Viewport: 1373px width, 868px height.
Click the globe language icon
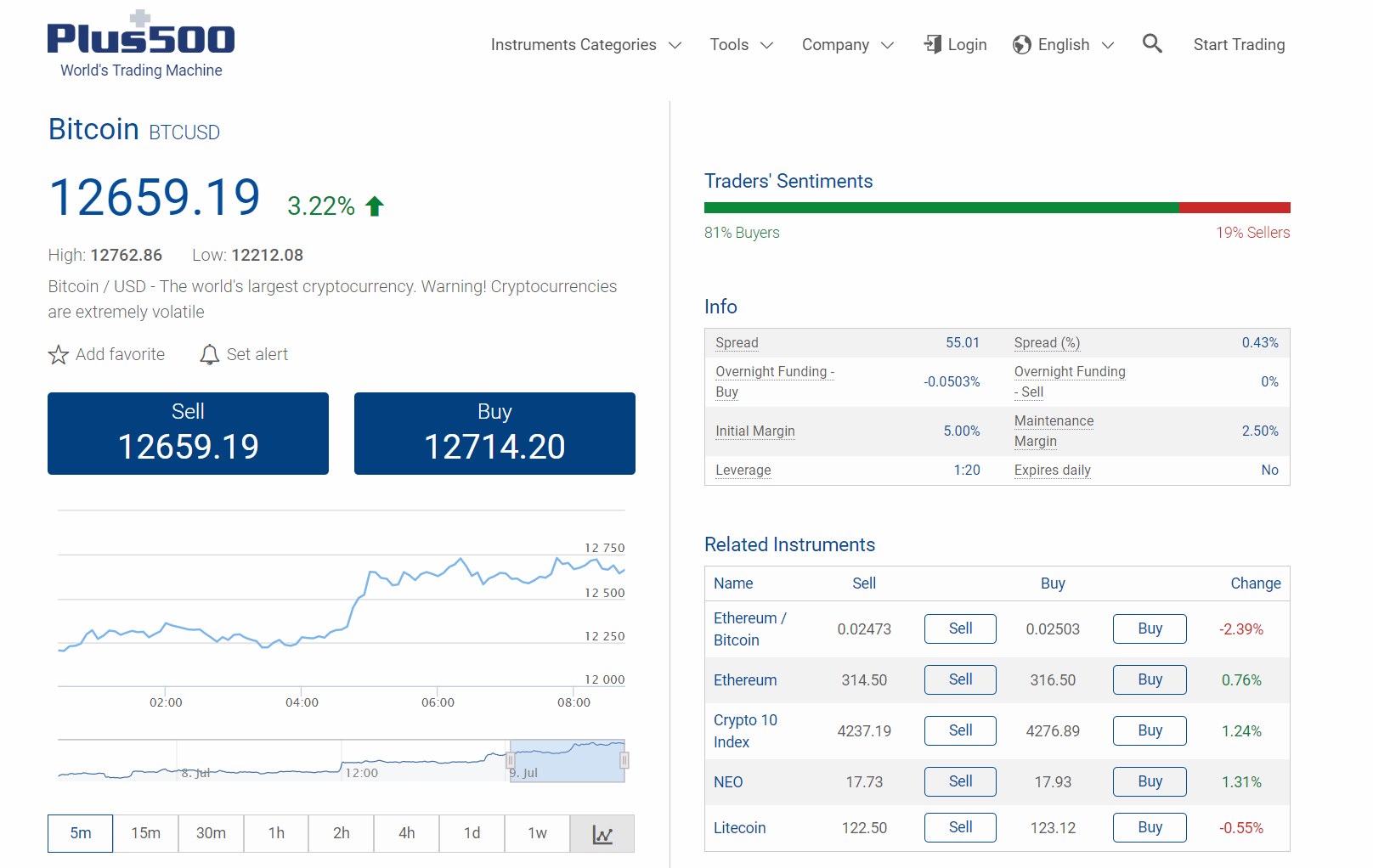(1022, 44)
